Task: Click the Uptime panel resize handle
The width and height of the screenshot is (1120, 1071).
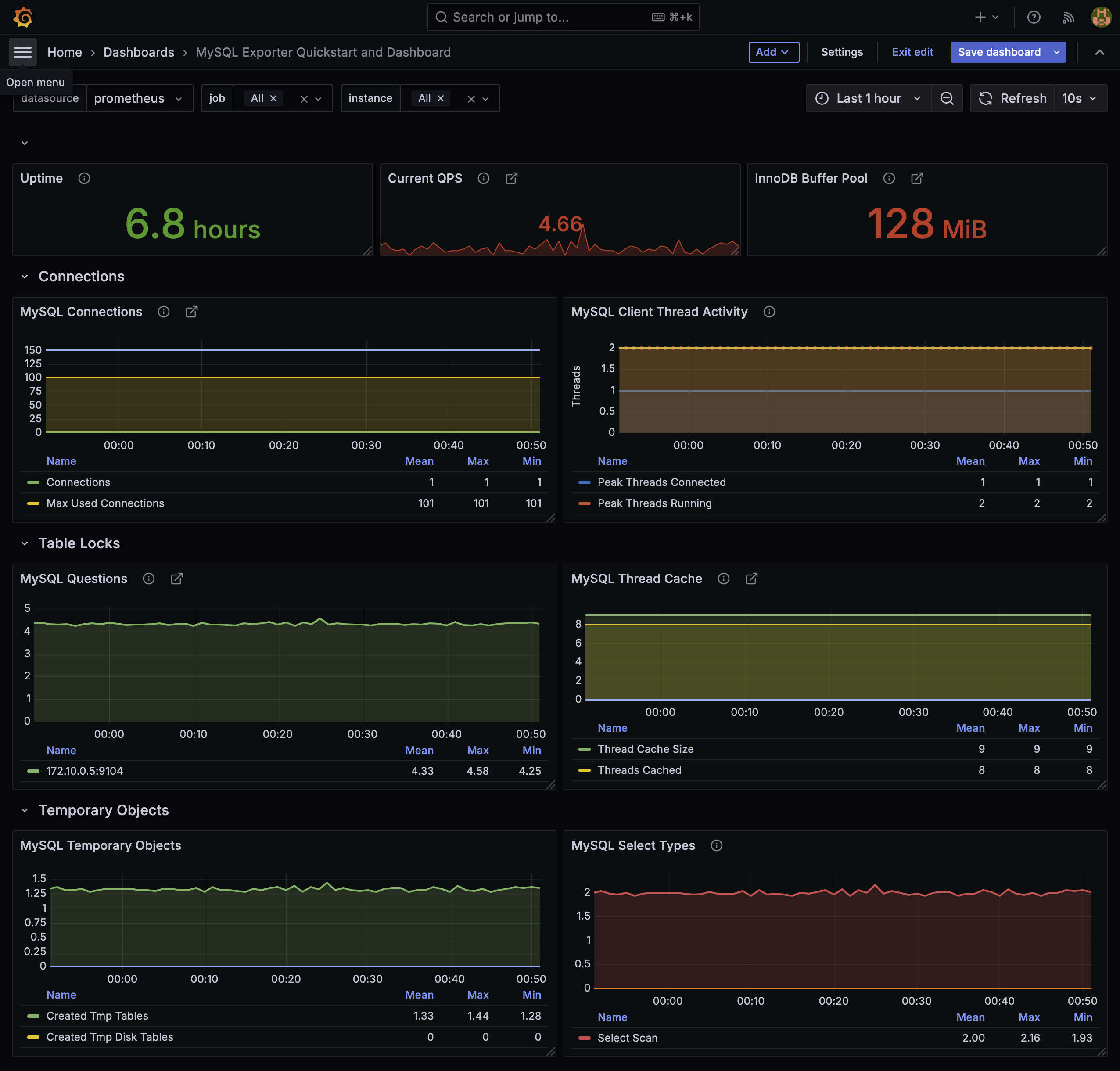Action: [368, 251]
